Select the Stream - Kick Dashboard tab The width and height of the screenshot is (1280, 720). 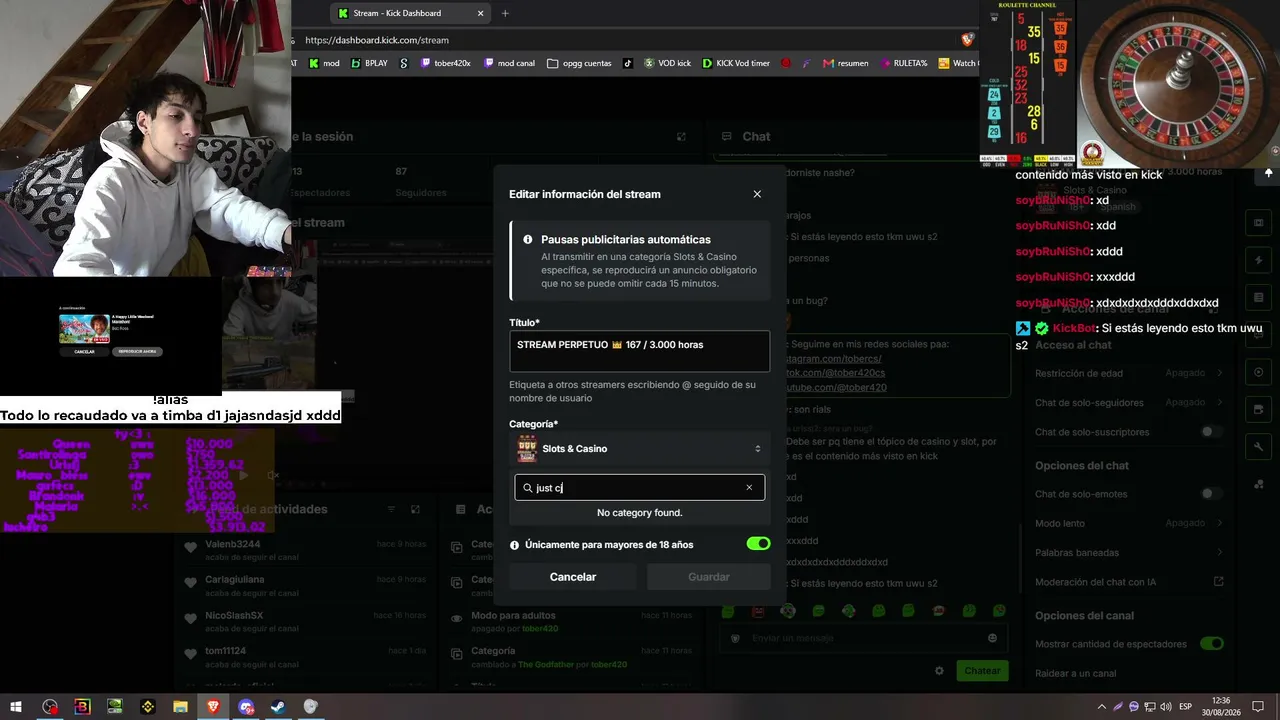pyautogui.click(x=410, y=13)
